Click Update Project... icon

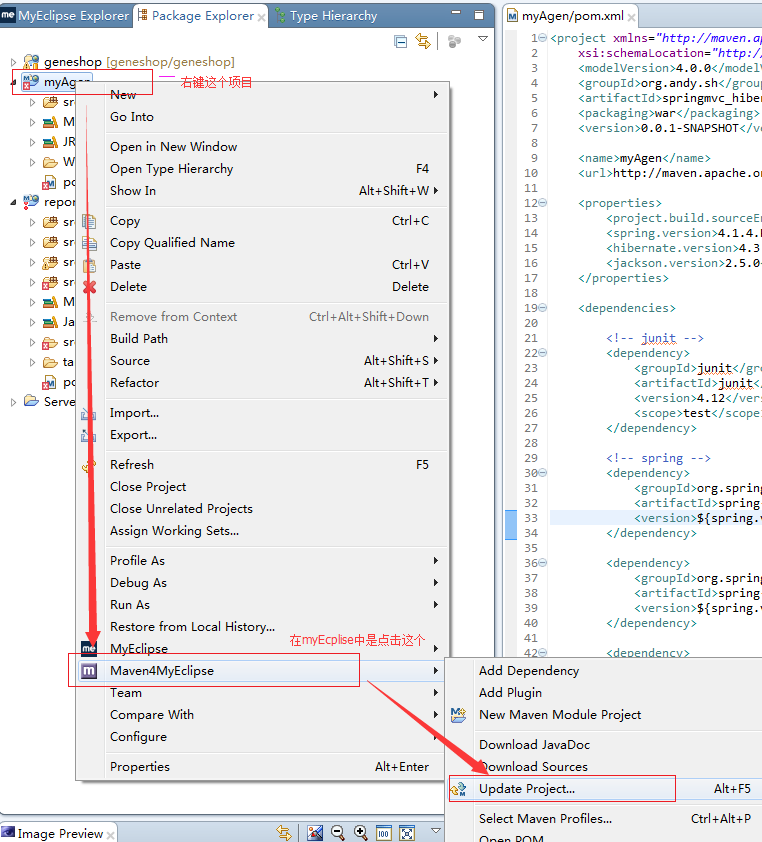(x=459, y=789)
